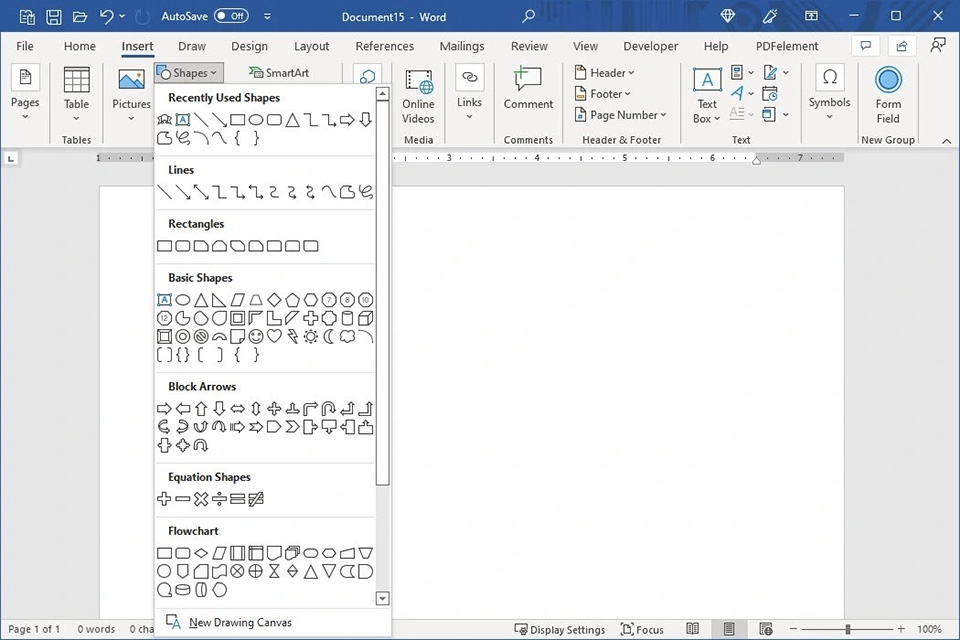Expand the Symbols dropdown
Screen dimensions: 960x640
(x=829, y=96)
